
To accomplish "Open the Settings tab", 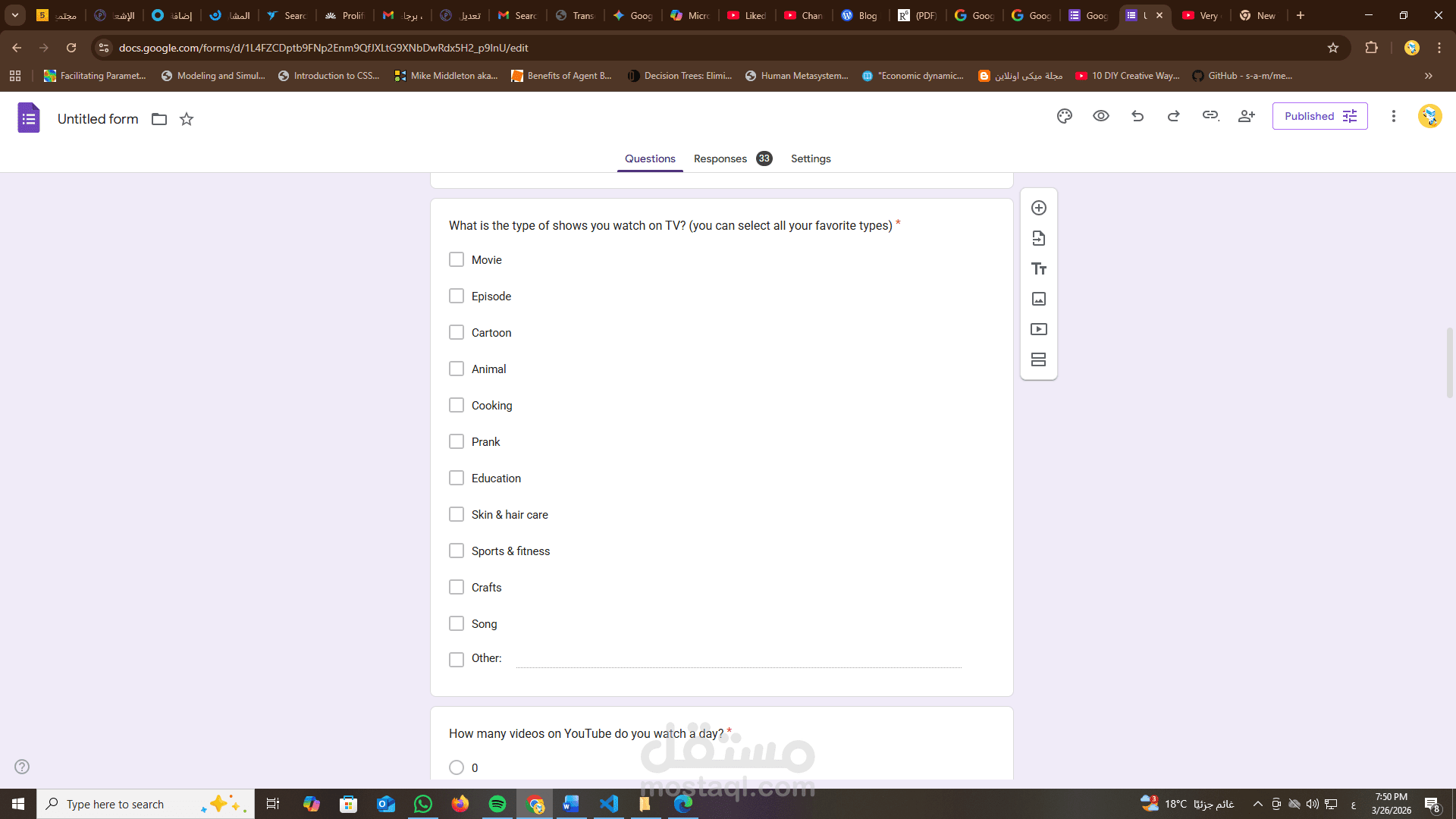I will point(811,158).
